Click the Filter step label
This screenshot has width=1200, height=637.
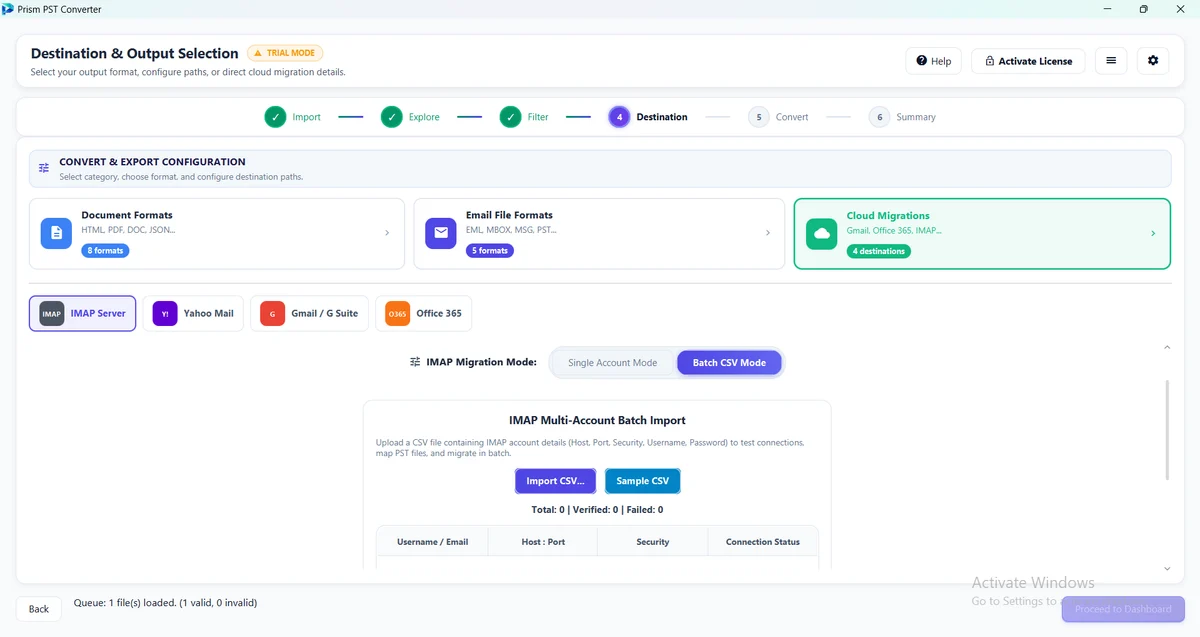(x=538, y=117)
